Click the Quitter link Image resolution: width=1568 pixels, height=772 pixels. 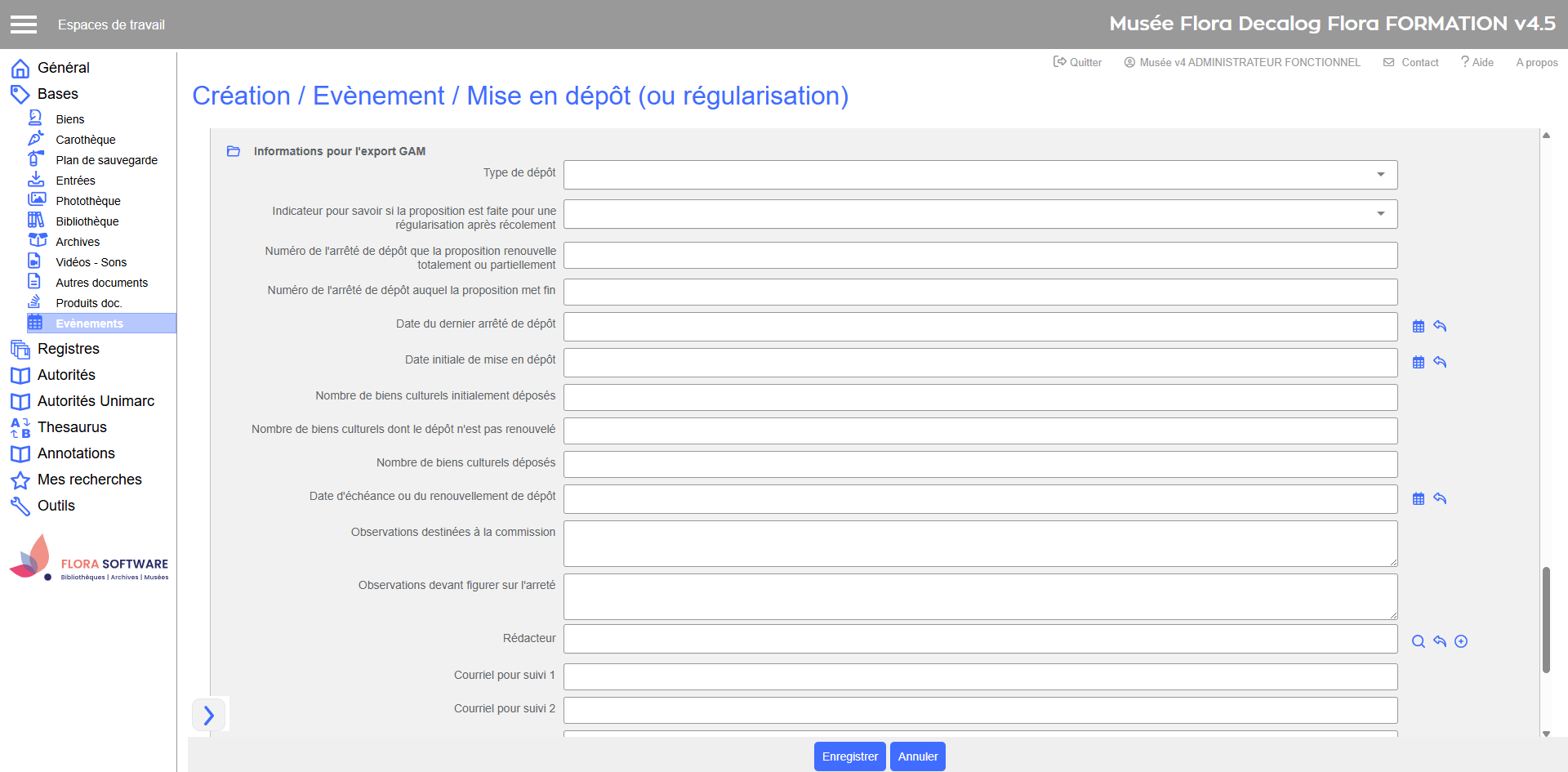click(1078, 62)
